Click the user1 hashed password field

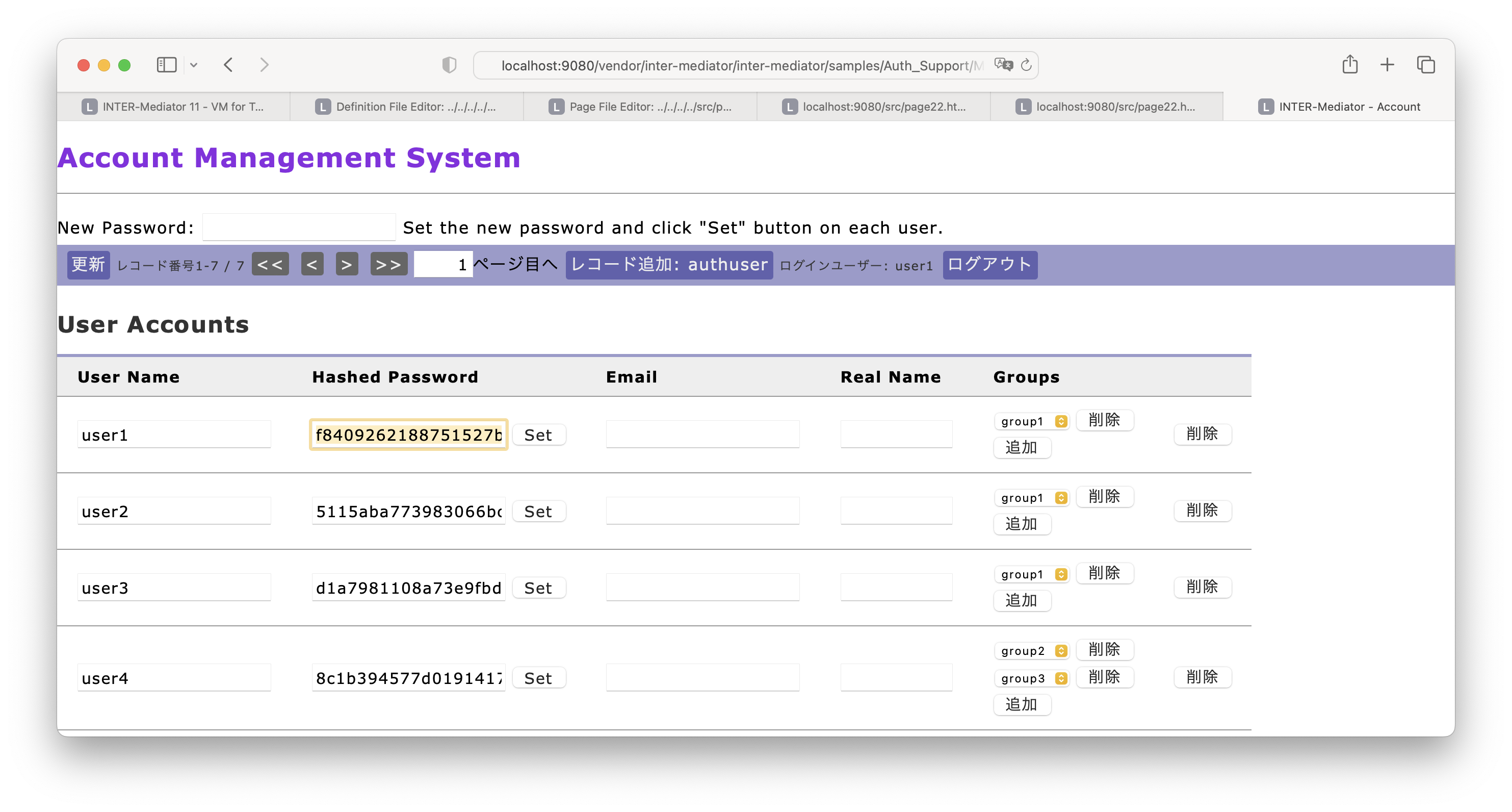[408, 435]
